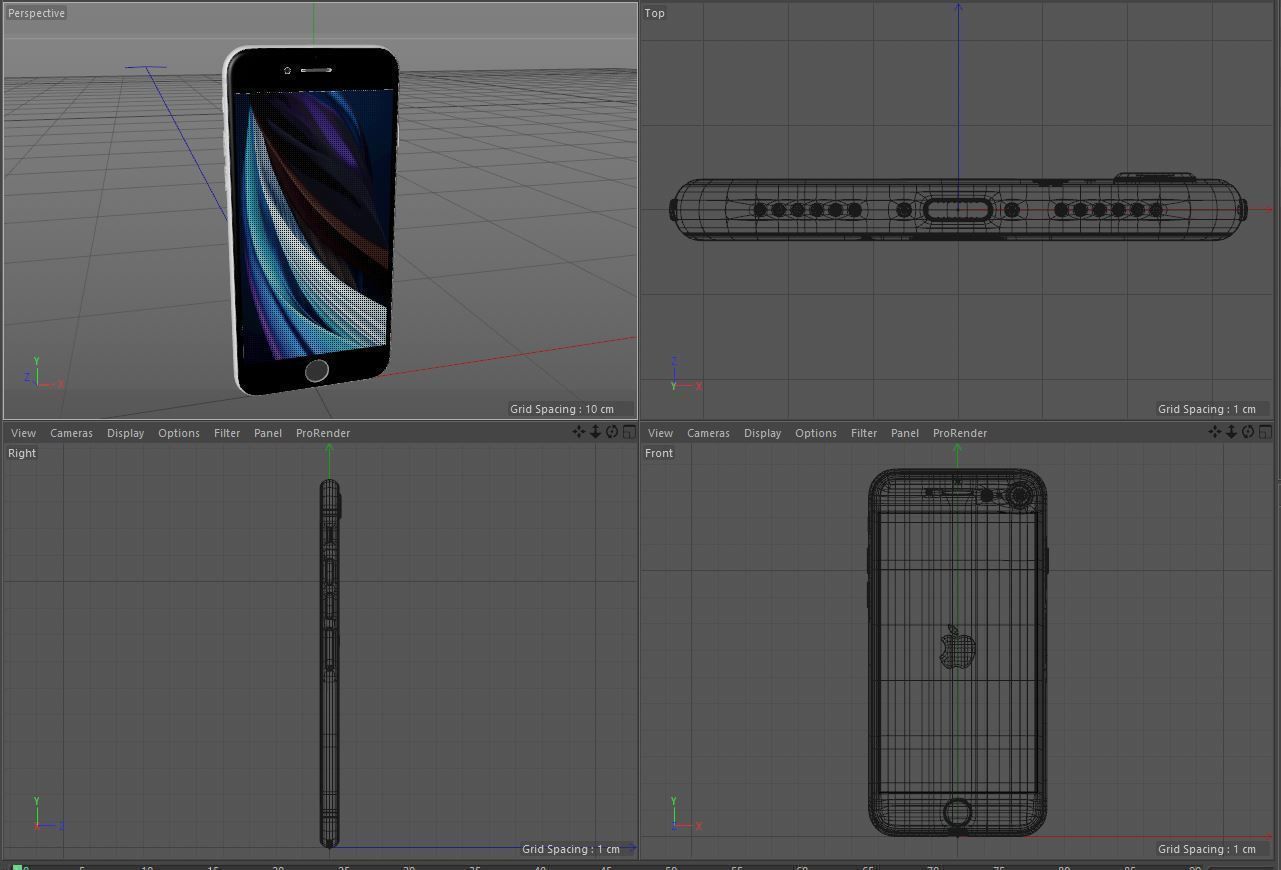1281x870 pixels.
Task: Click the Apple logo in Front view wireframe
Action: [x=957, y=647]
